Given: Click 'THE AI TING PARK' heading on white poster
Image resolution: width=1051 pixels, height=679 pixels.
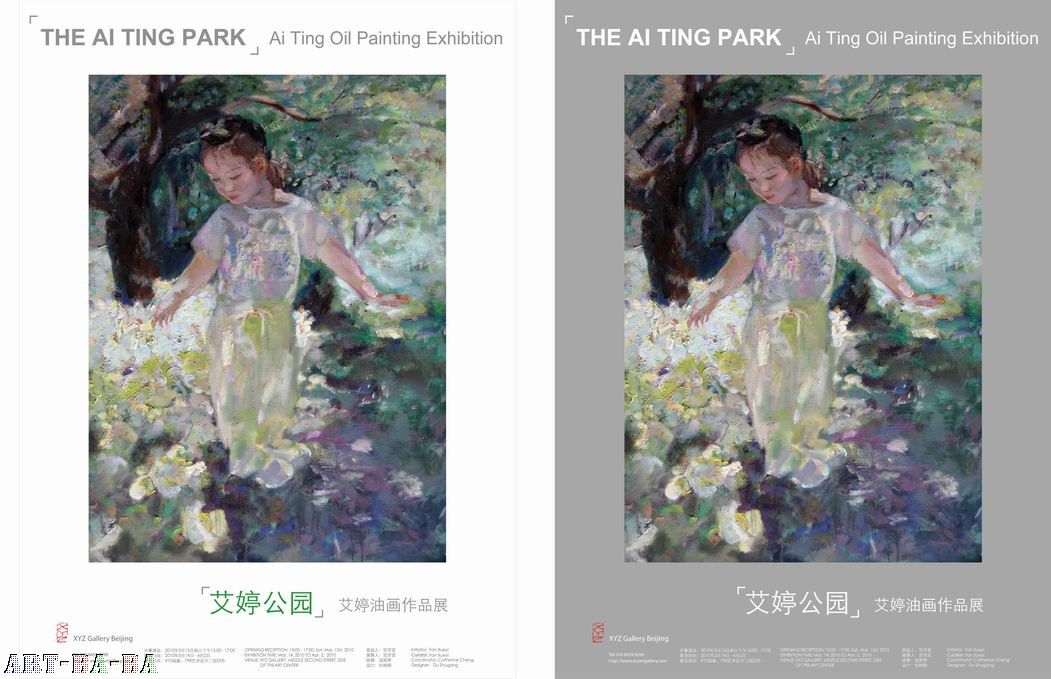Looking at the screenshot, I should pyautogui.click(x=143, y=38).
